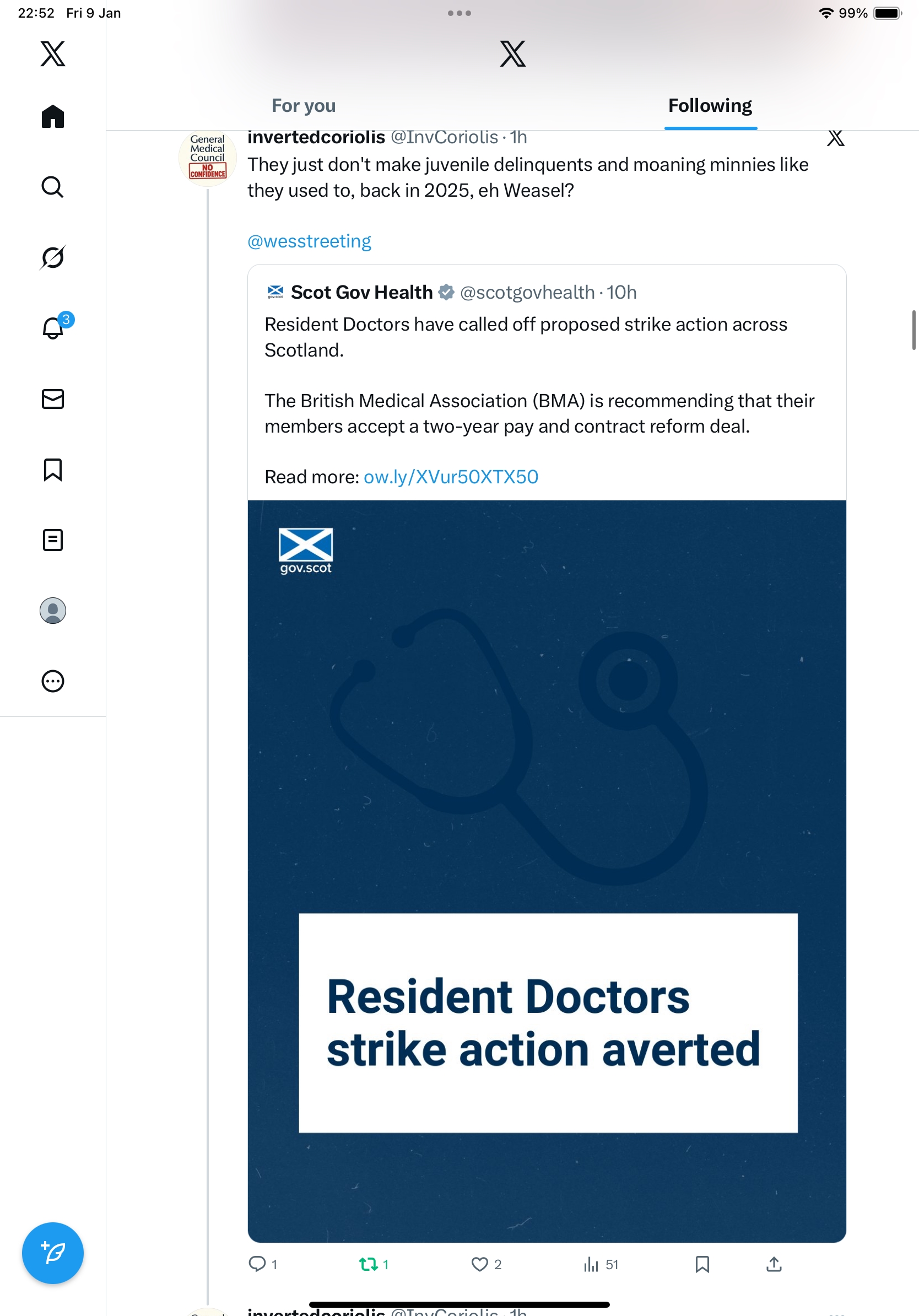Open Search from sidebar magnifier icon
This screenshot has height=1316, width=919.
53,187
